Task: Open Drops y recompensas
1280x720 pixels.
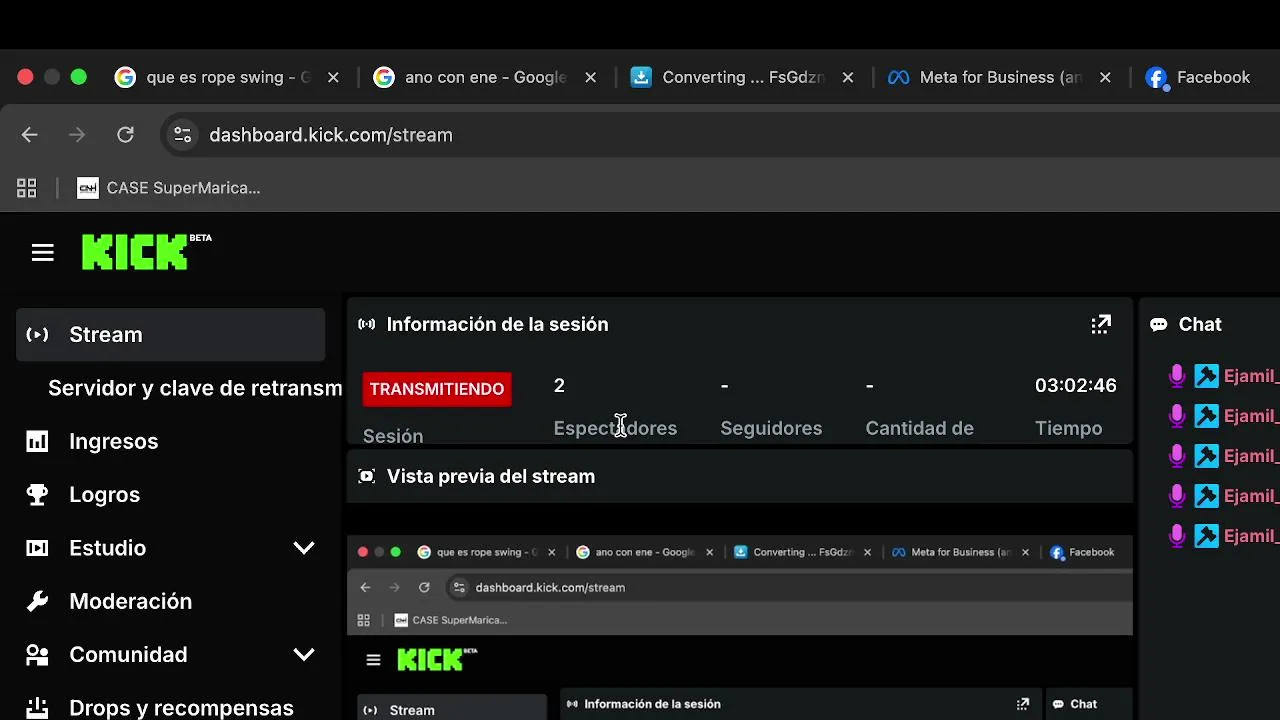Action: tap(181, 708)
